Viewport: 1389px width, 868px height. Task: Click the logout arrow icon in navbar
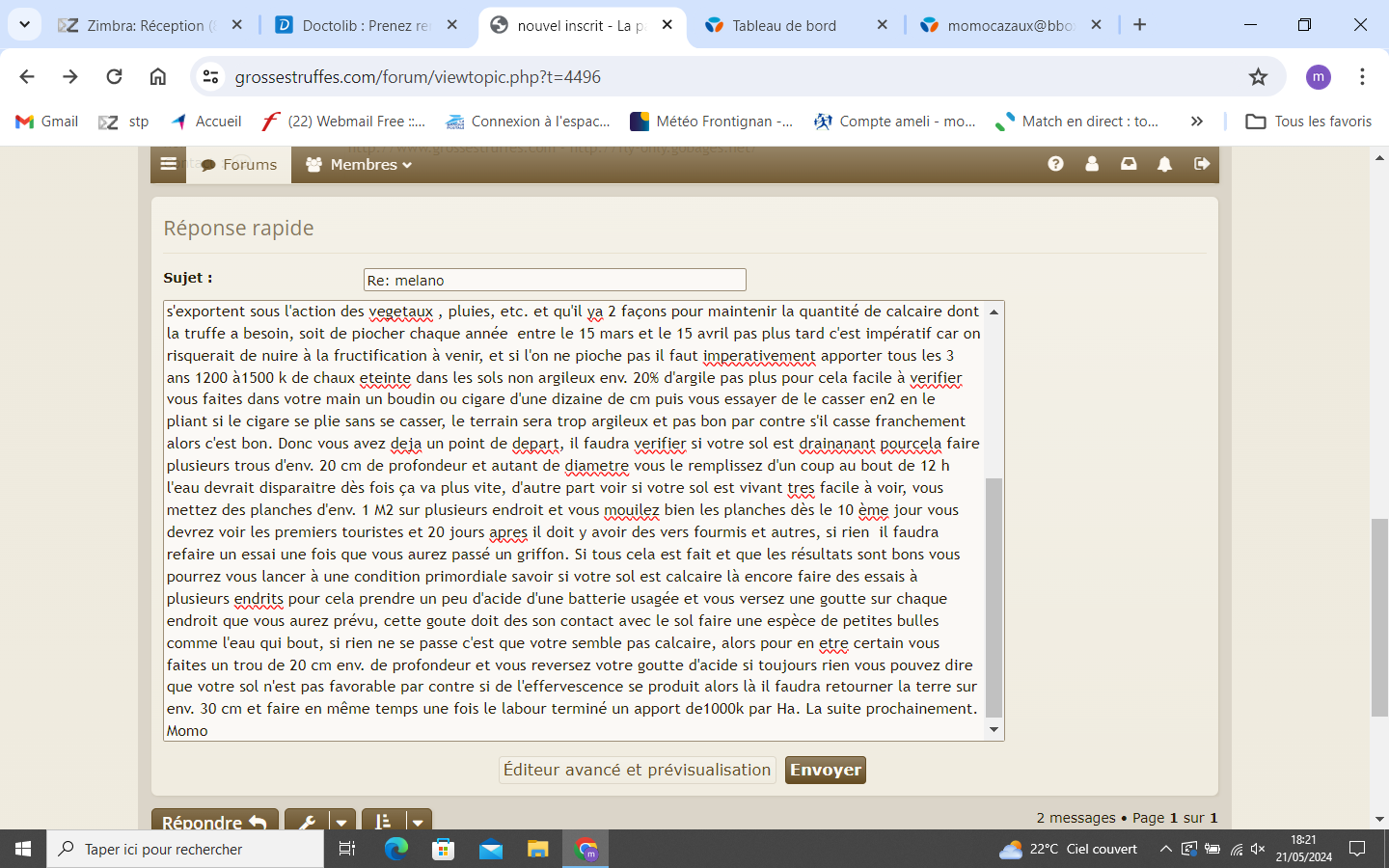pyautogui.click(x=1202, y=164)
